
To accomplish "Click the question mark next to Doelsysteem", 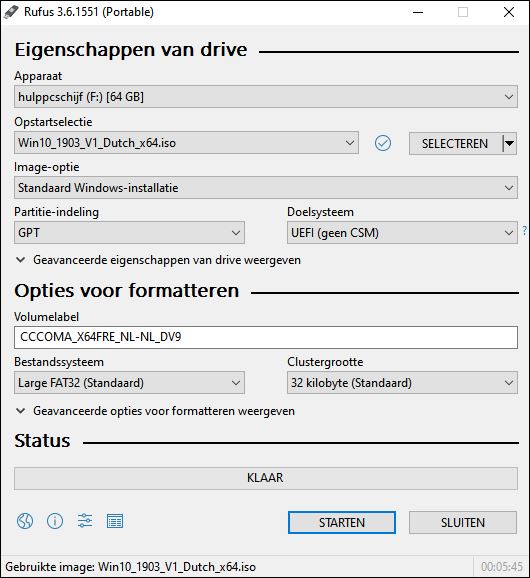I will [x=524, y=231].
